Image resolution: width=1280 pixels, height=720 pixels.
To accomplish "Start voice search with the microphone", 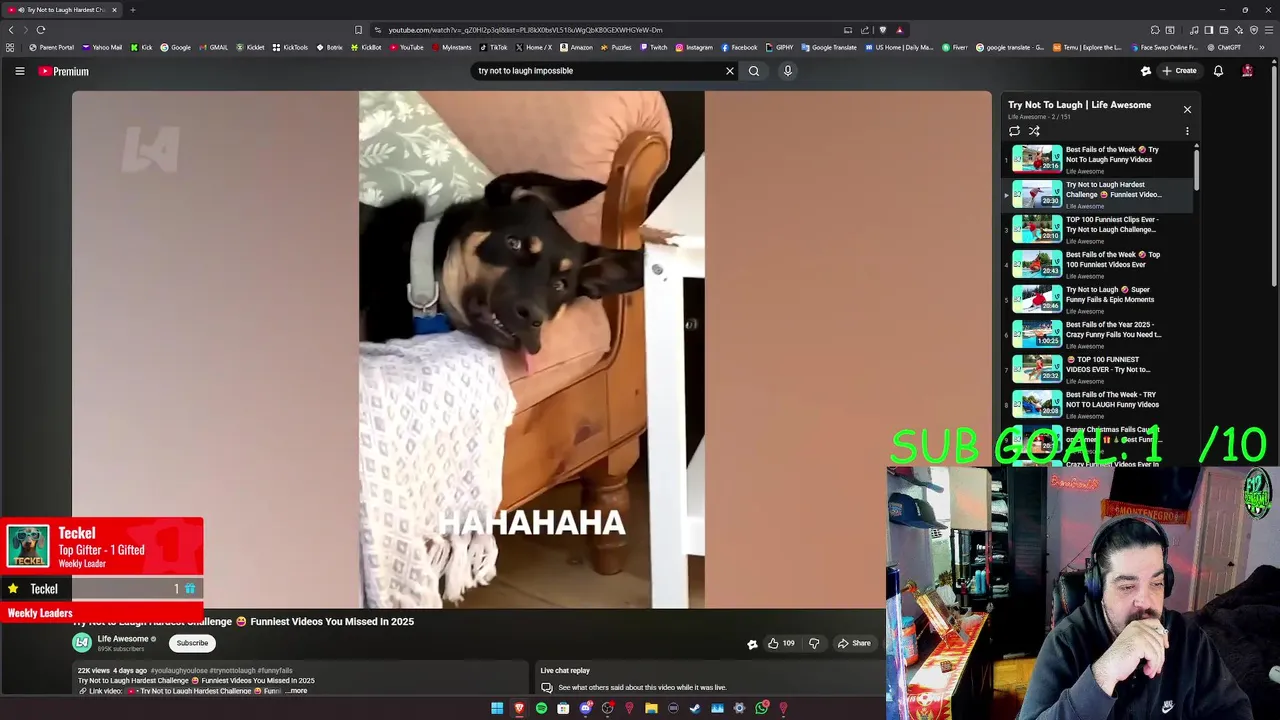I will [787, 71].
